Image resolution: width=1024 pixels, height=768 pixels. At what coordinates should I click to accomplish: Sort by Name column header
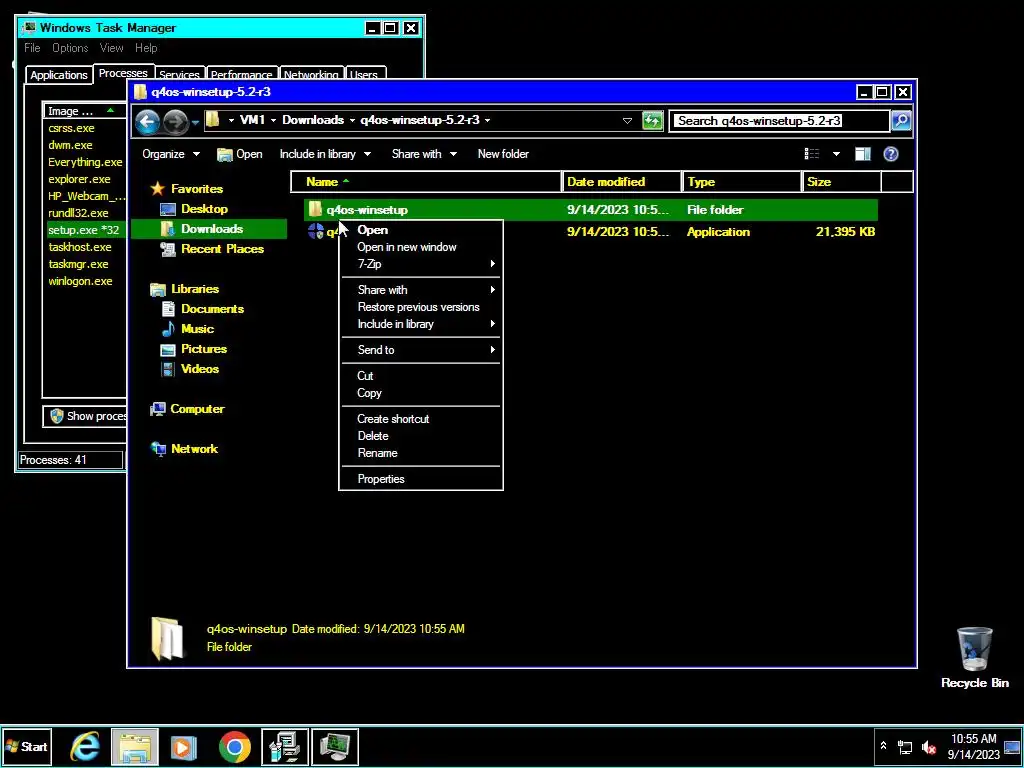pyautogui.click(x=426, y=182)
